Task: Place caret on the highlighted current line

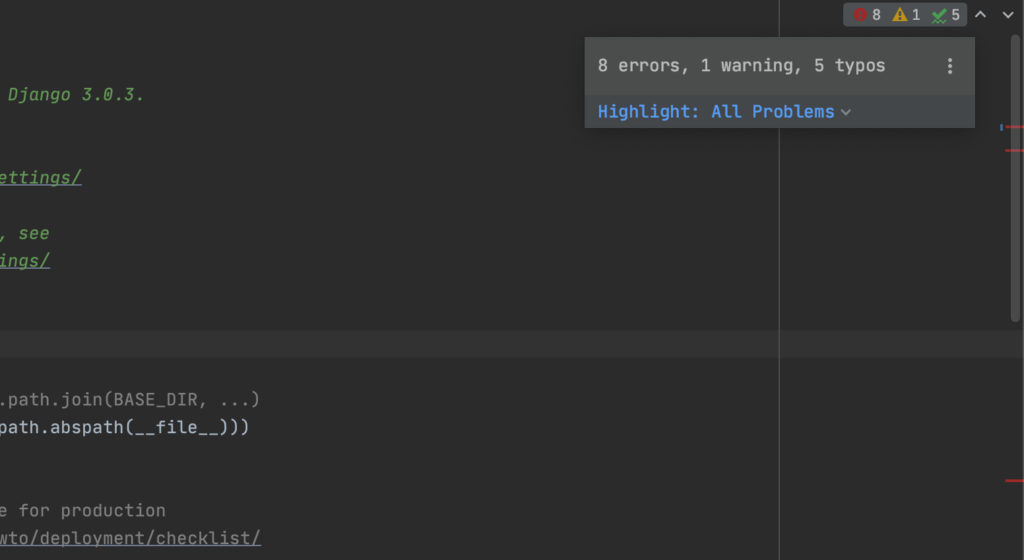Action: click(x=512, y=344)
